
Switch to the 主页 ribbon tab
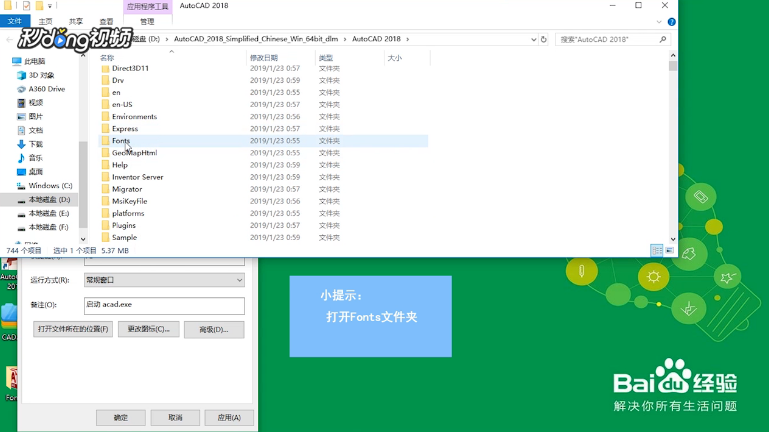[45, 22]
